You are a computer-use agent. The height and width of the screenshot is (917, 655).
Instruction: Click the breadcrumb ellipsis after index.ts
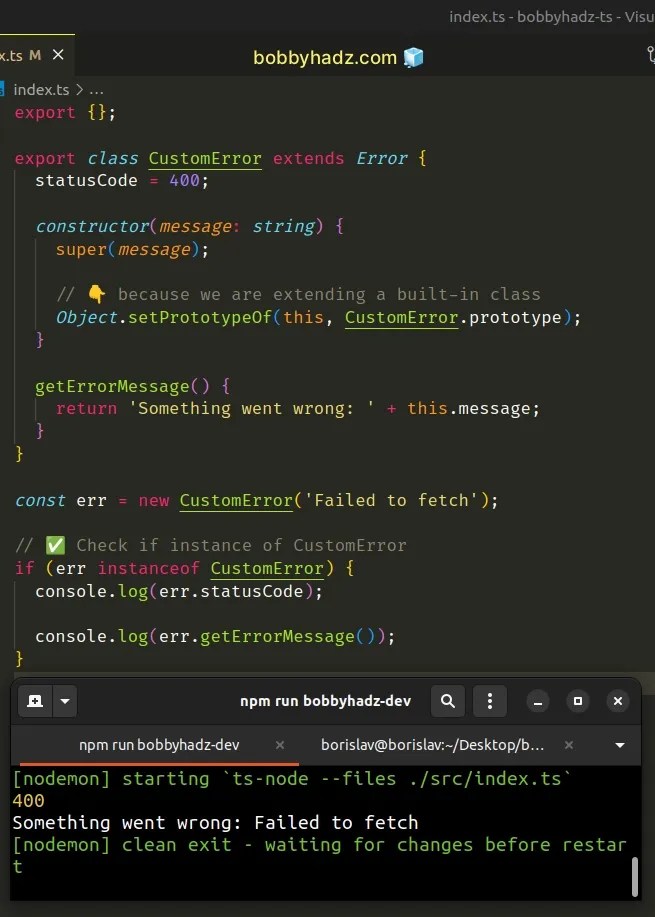click(96, 90)
